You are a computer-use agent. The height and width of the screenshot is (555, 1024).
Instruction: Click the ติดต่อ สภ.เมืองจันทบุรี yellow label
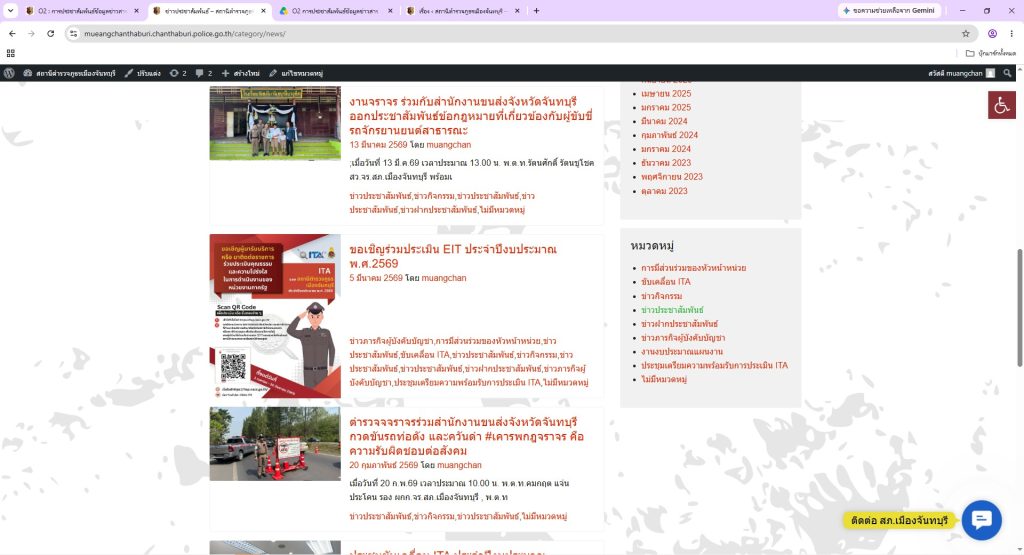pyautogui.click(x=900, y=520)
